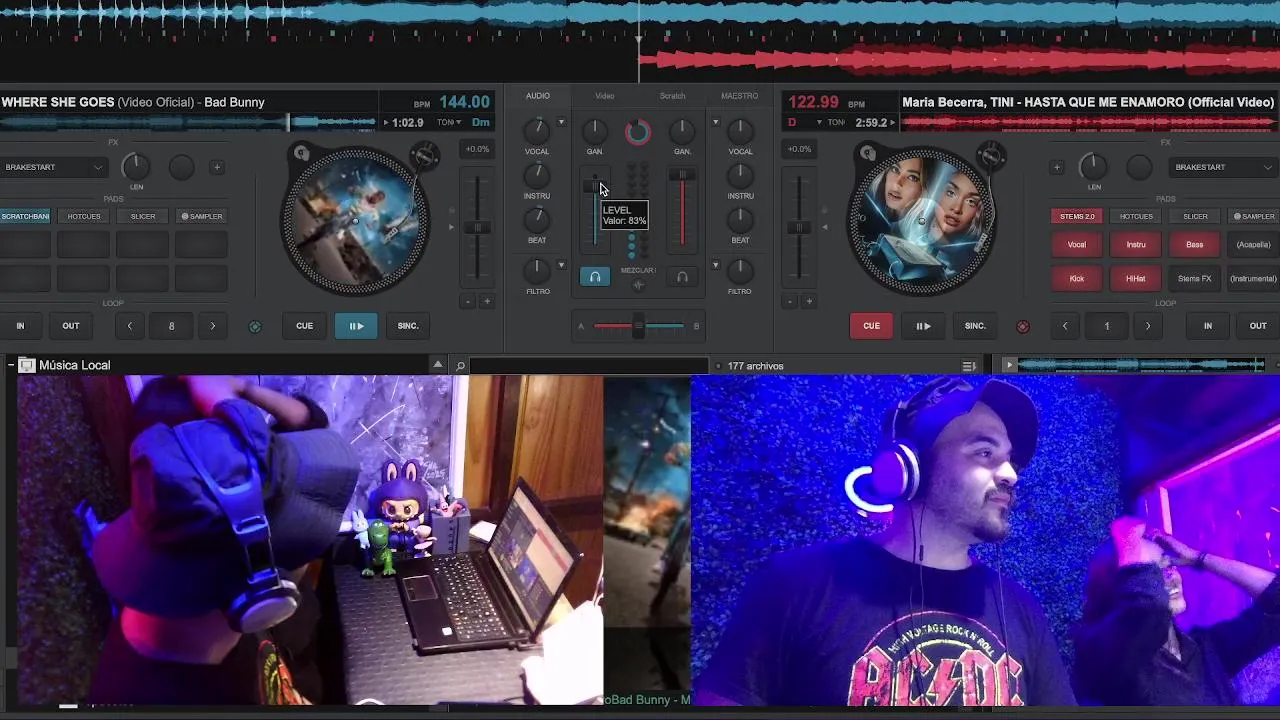Click left deck SINC. button
This screenshot has width=1280, height=720.
click(x=408, y=326)
